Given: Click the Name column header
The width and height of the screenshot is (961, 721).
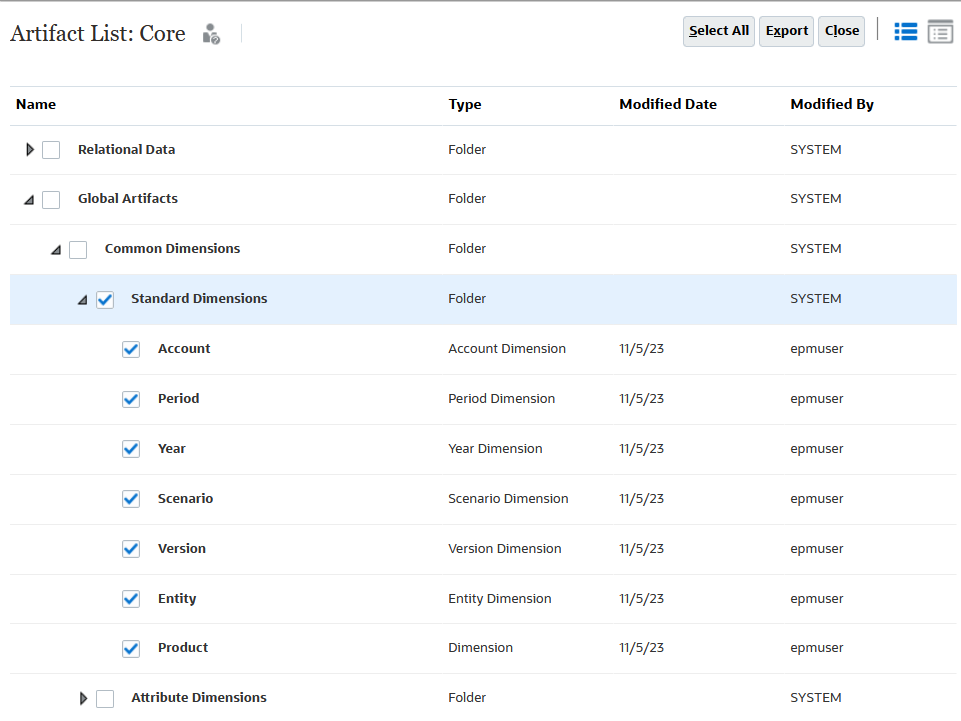Looking at the screenshot, I should click(36, 104).
